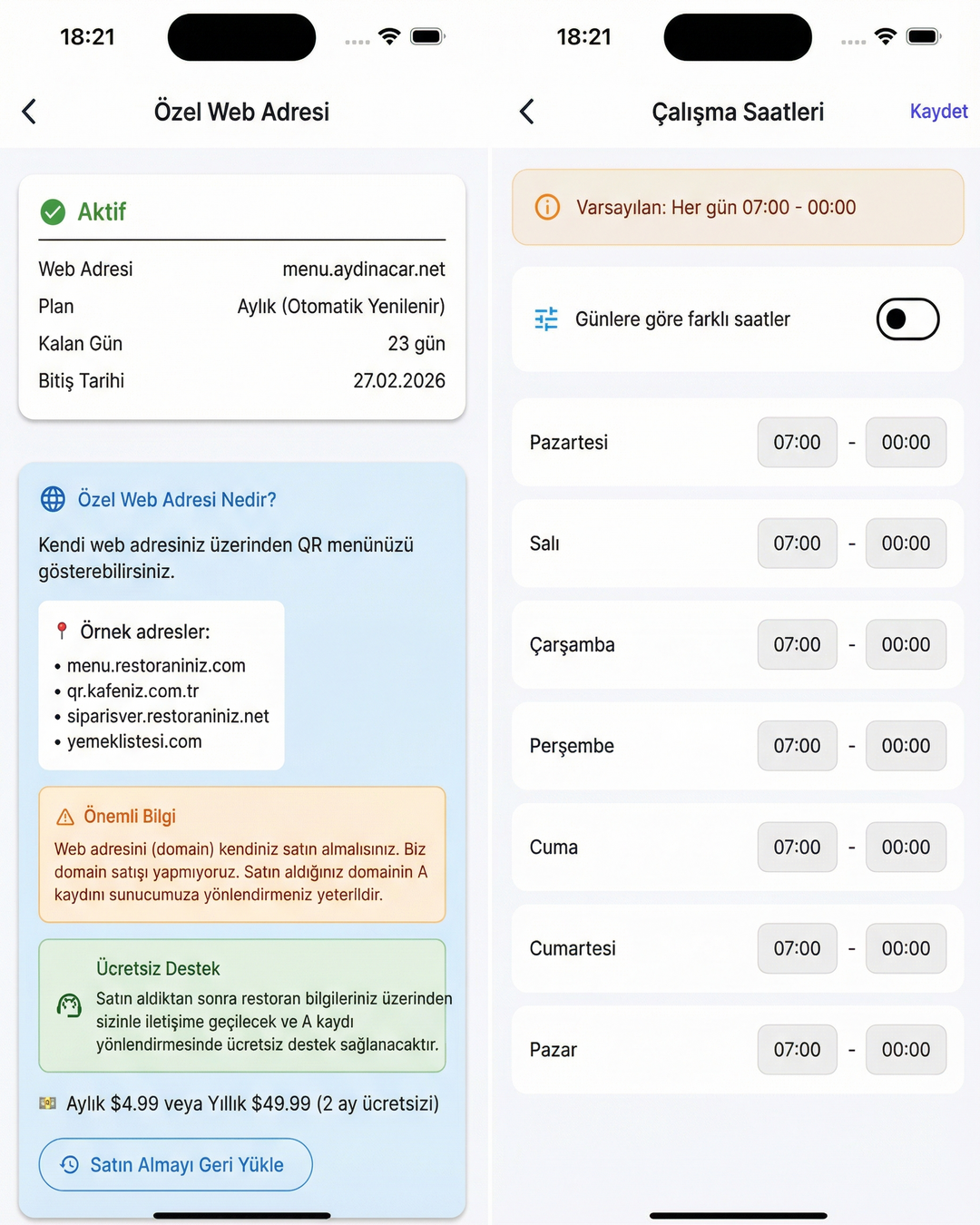Open Cuma closing time picker

point(905,848)
